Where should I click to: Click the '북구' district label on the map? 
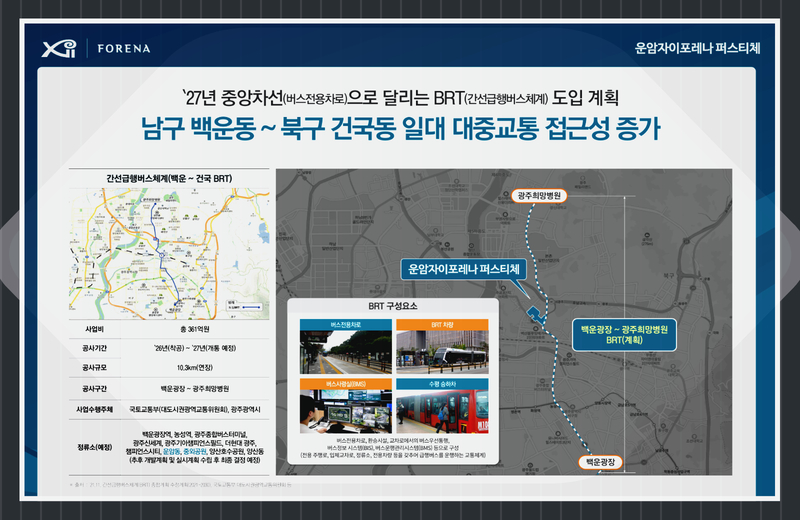[x=669, y=276]
